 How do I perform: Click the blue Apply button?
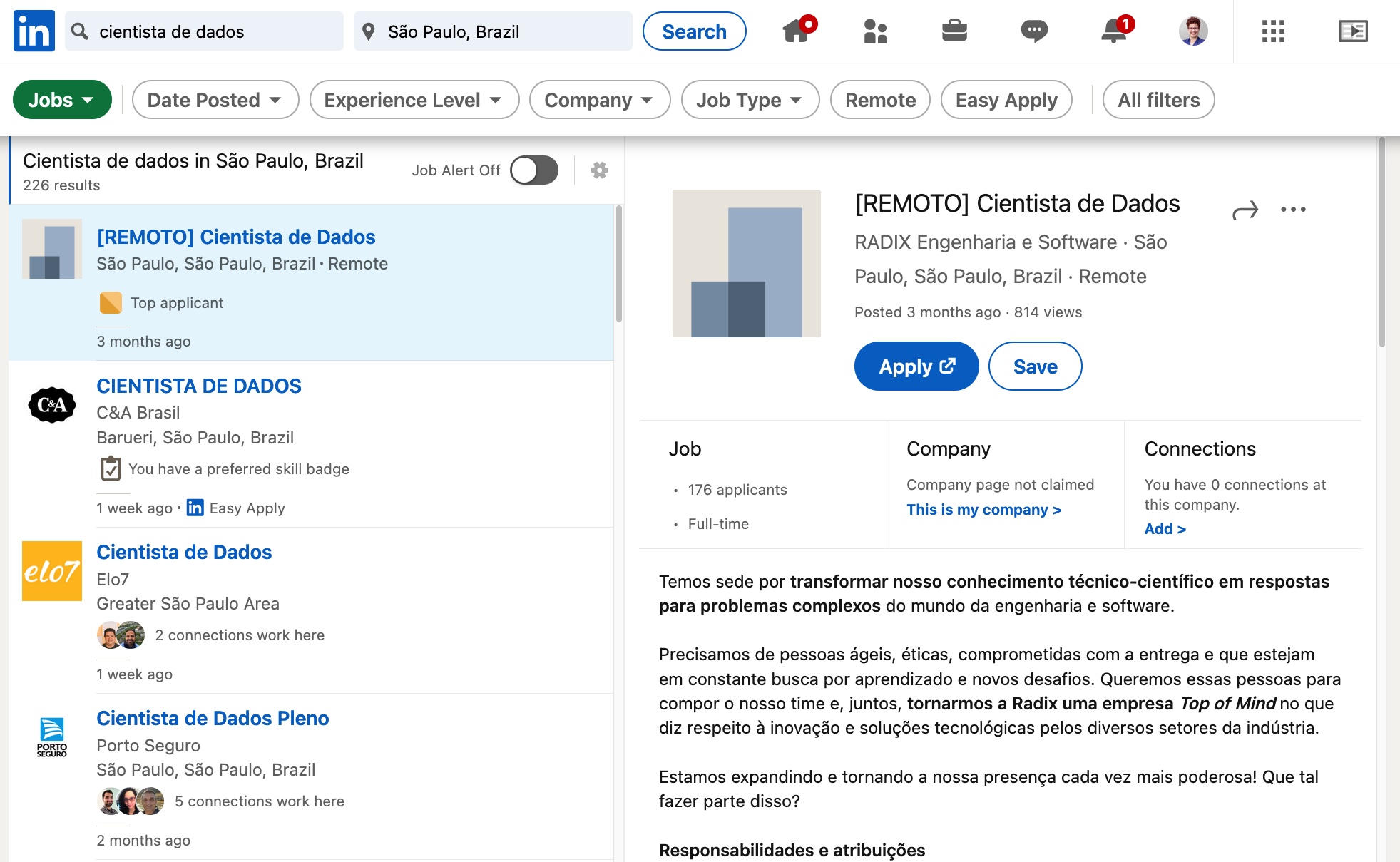pos(916,366)
